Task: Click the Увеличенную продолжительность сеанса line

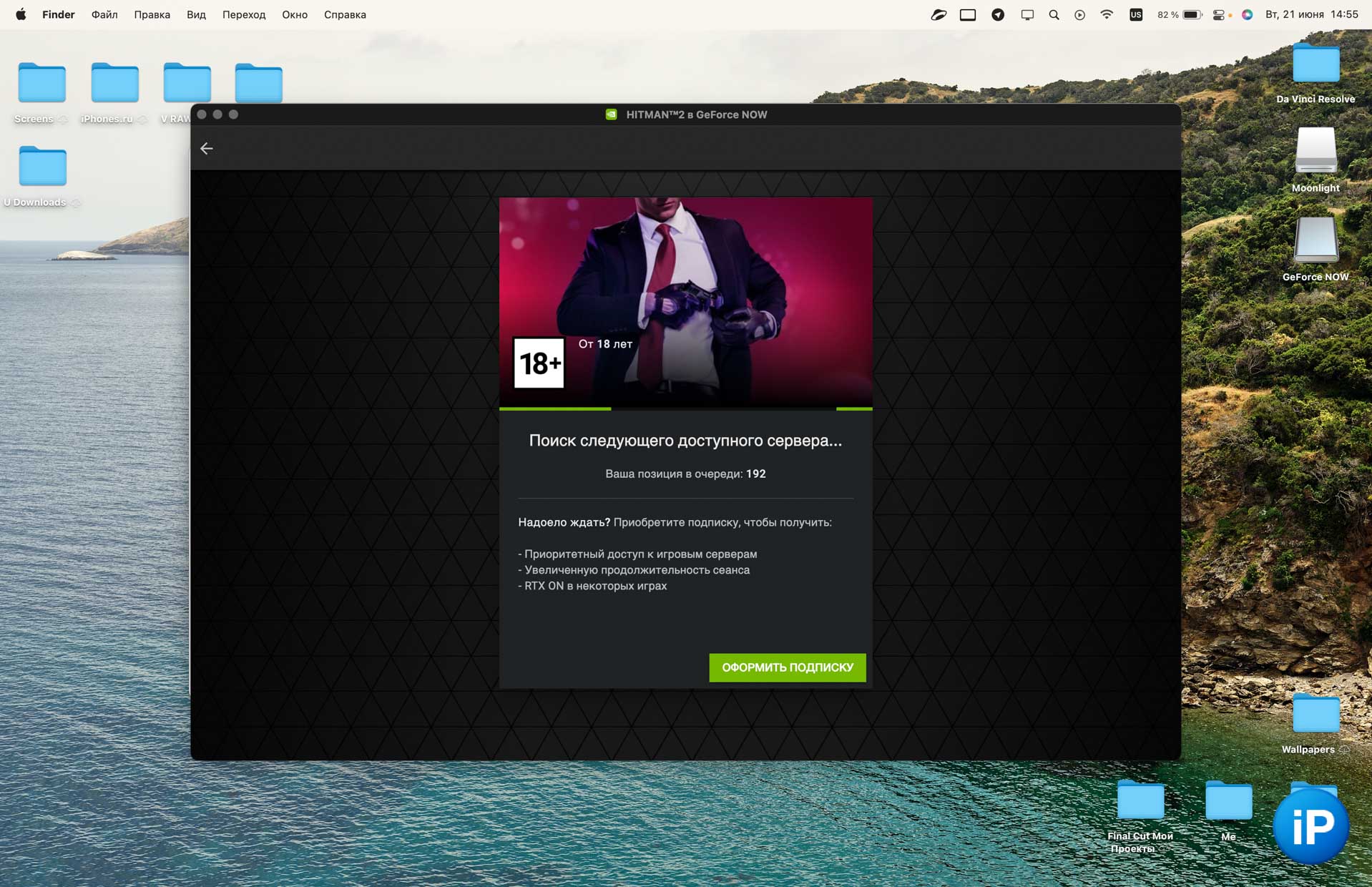Action: (x=634, y=570)
